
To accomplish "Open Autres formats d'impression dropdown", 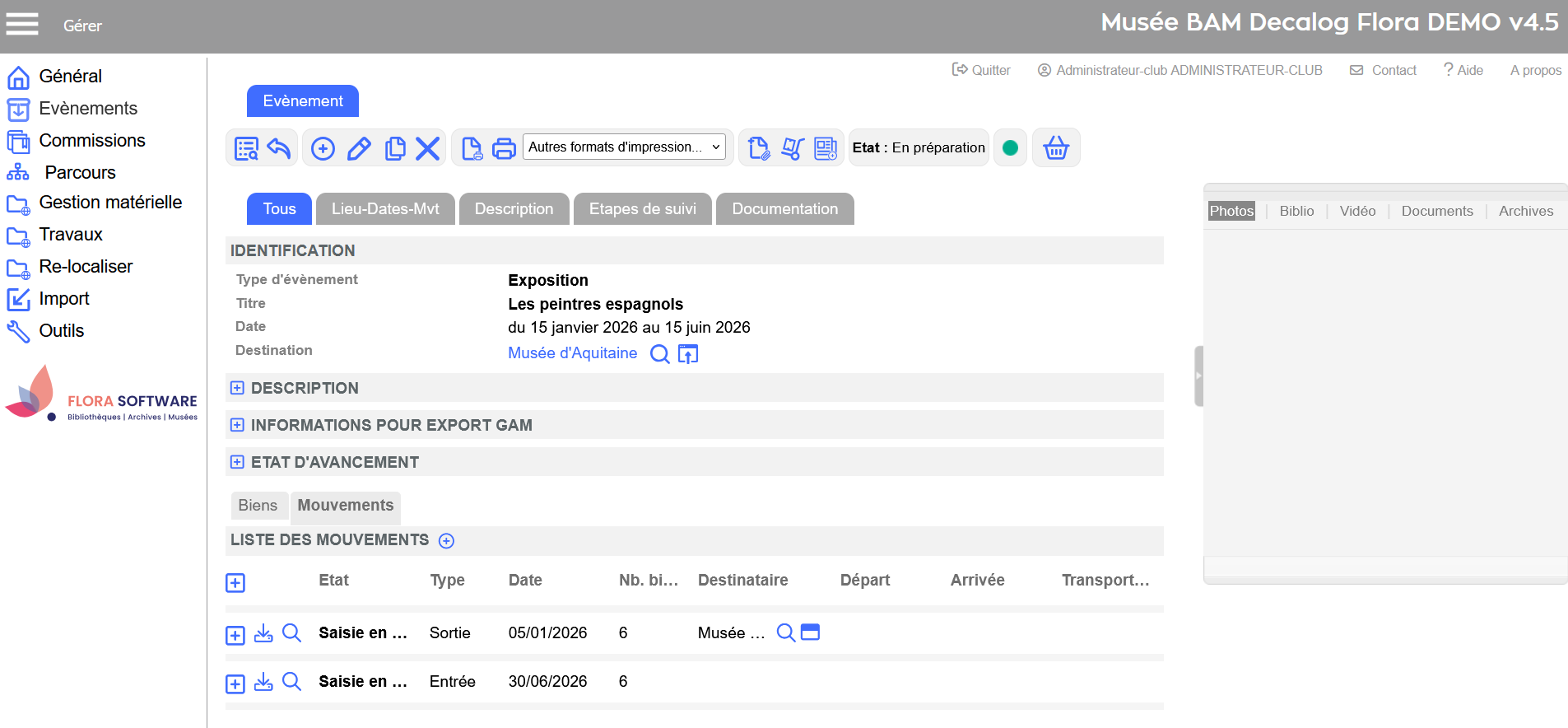I will 624,147.
